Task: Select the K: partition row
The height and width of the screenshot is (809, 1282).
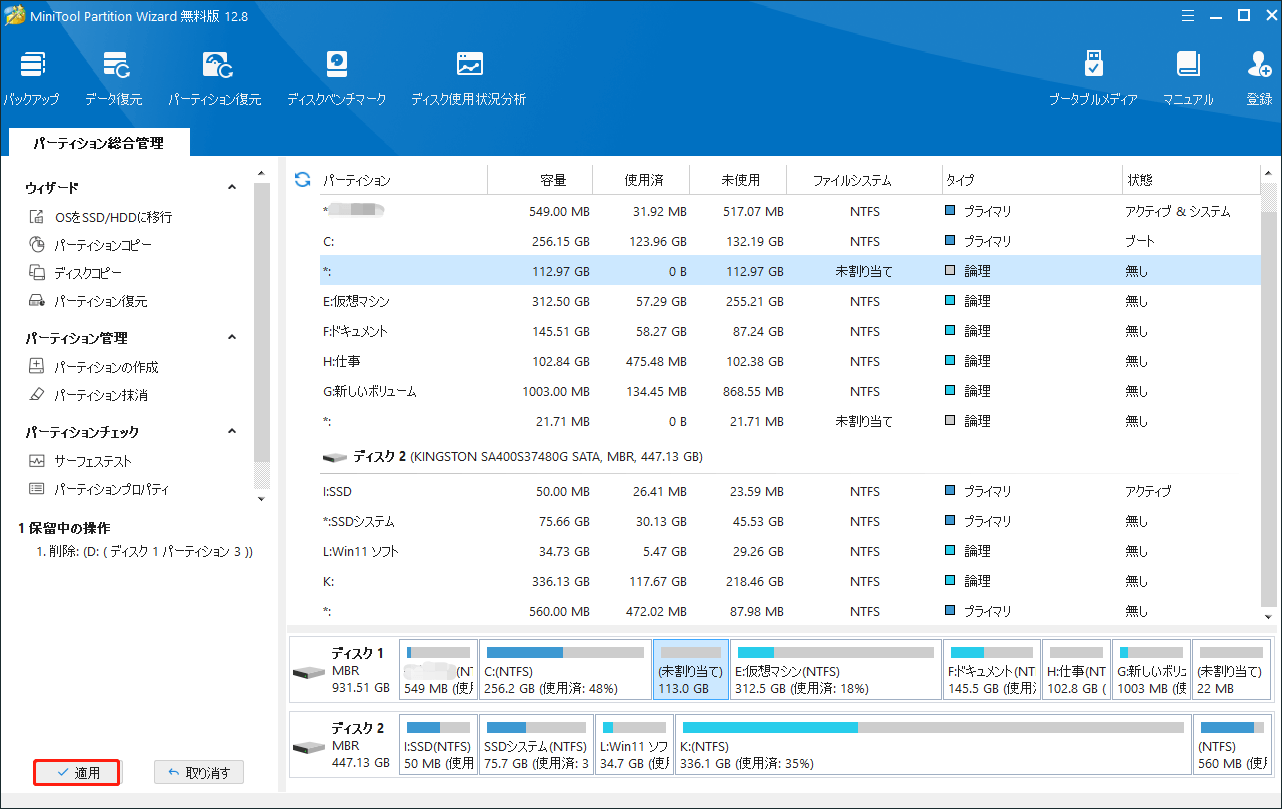Action: pyautogui.click(x=789, y=581)
